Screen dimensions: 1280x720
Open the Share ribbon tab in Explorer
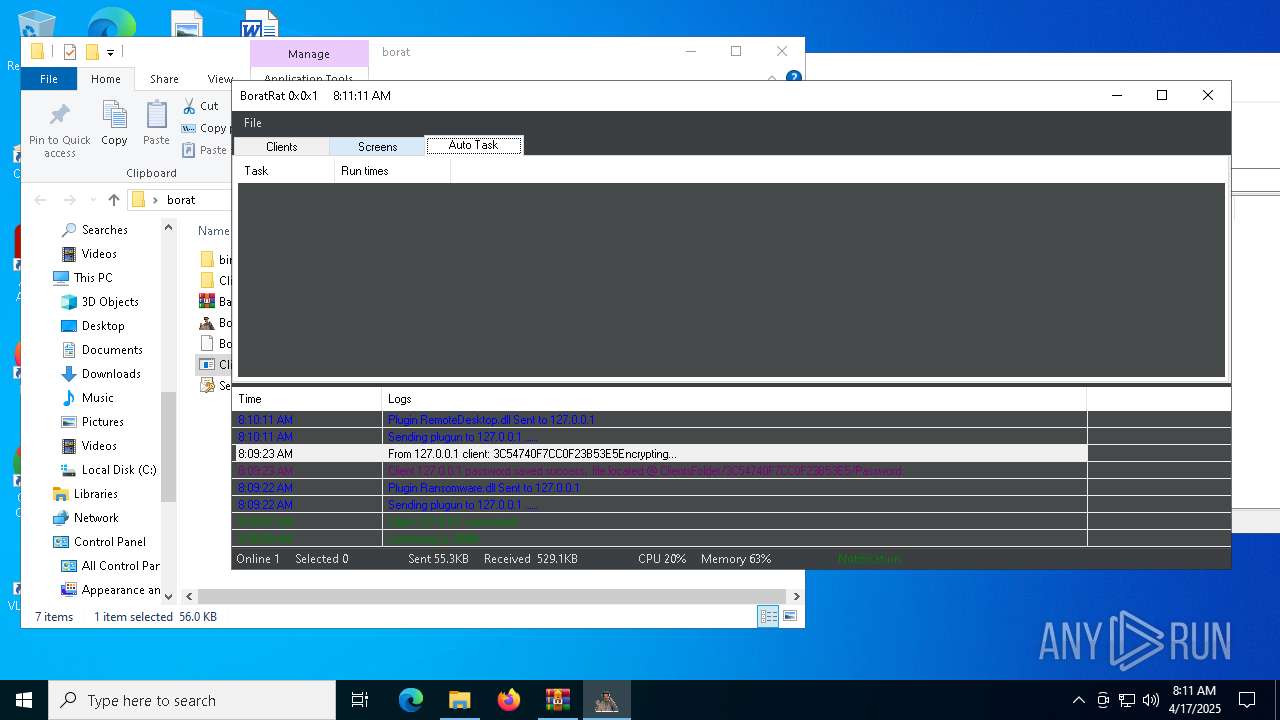pos(164,79)
